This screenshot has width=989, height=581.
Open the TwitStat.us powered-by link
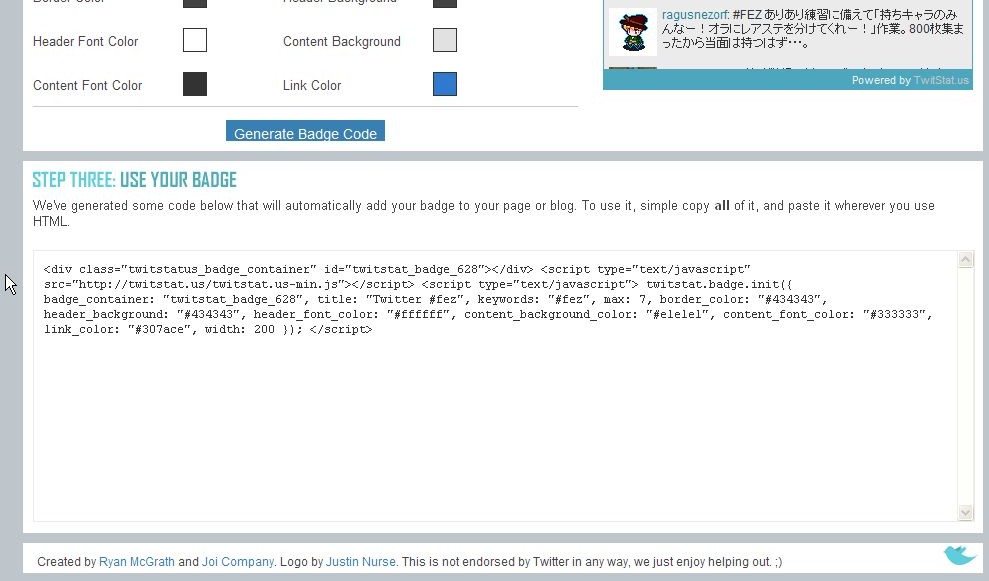point(941,80)
